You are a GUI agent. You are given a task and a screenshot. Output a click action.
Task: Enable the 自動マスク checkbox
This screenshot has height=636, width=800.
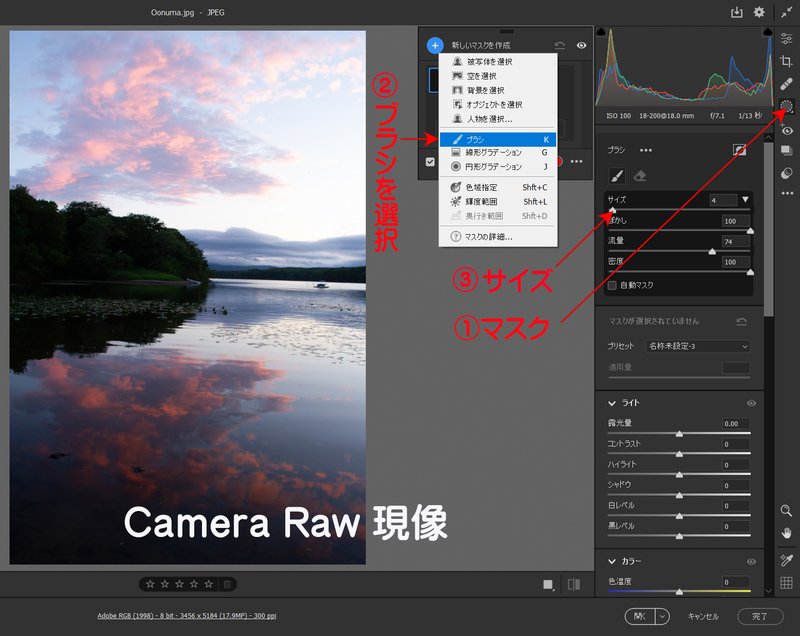tap(612, 285)
